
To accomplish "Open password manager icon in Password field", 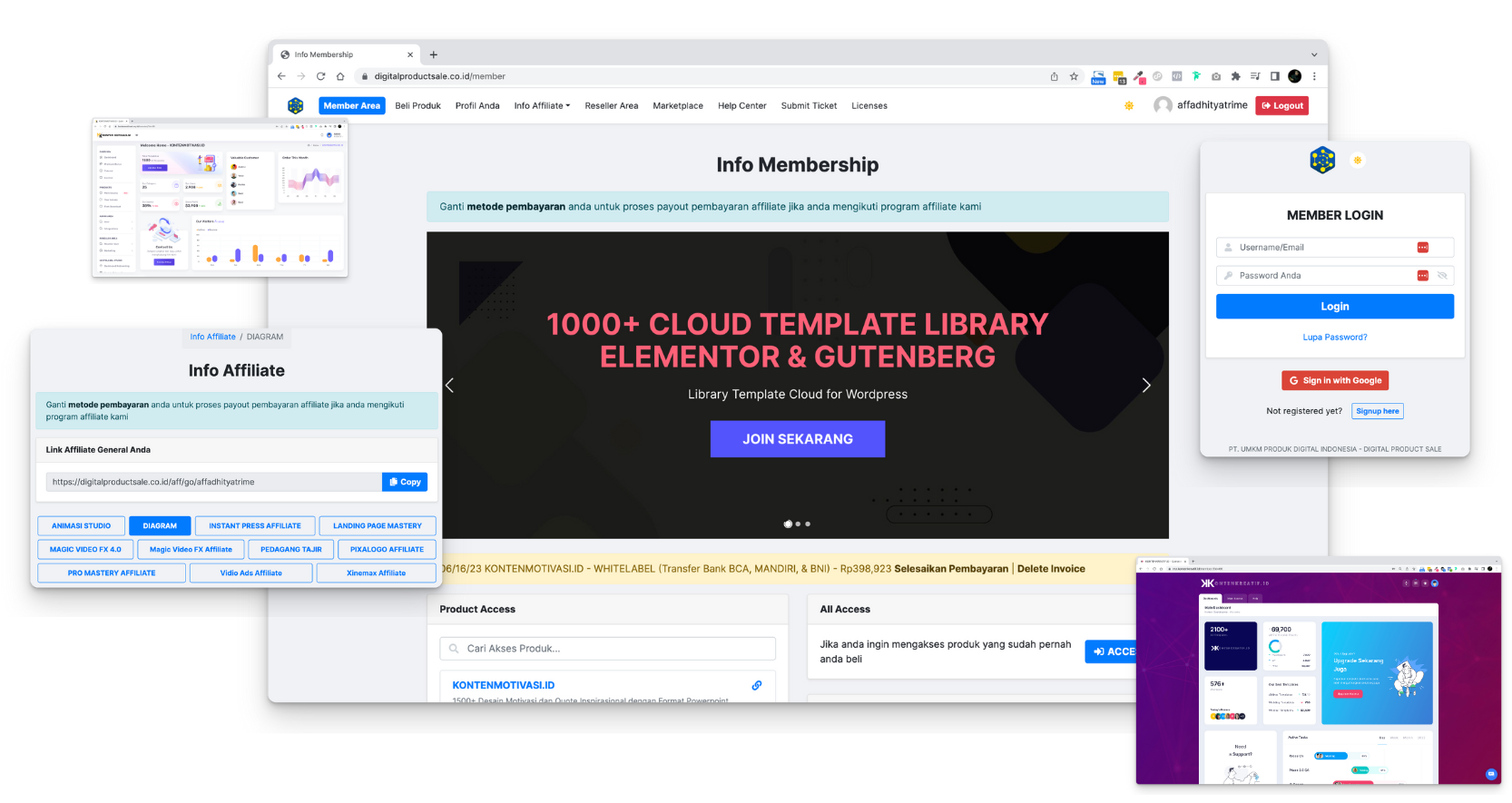I will [x=1422, y=275].
